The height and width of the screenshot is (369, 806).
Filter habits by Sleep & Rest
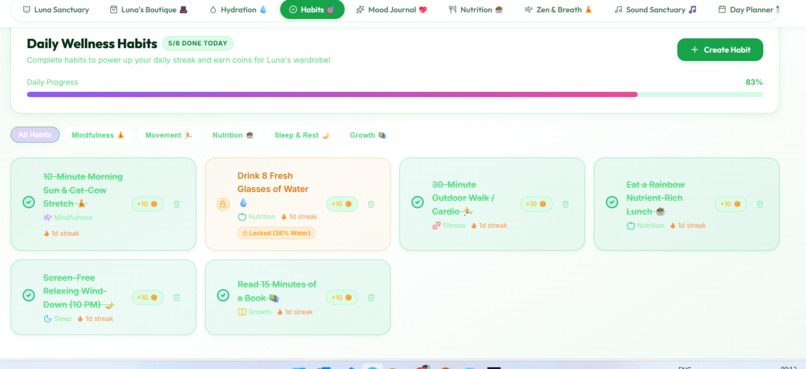coord(302,135)
